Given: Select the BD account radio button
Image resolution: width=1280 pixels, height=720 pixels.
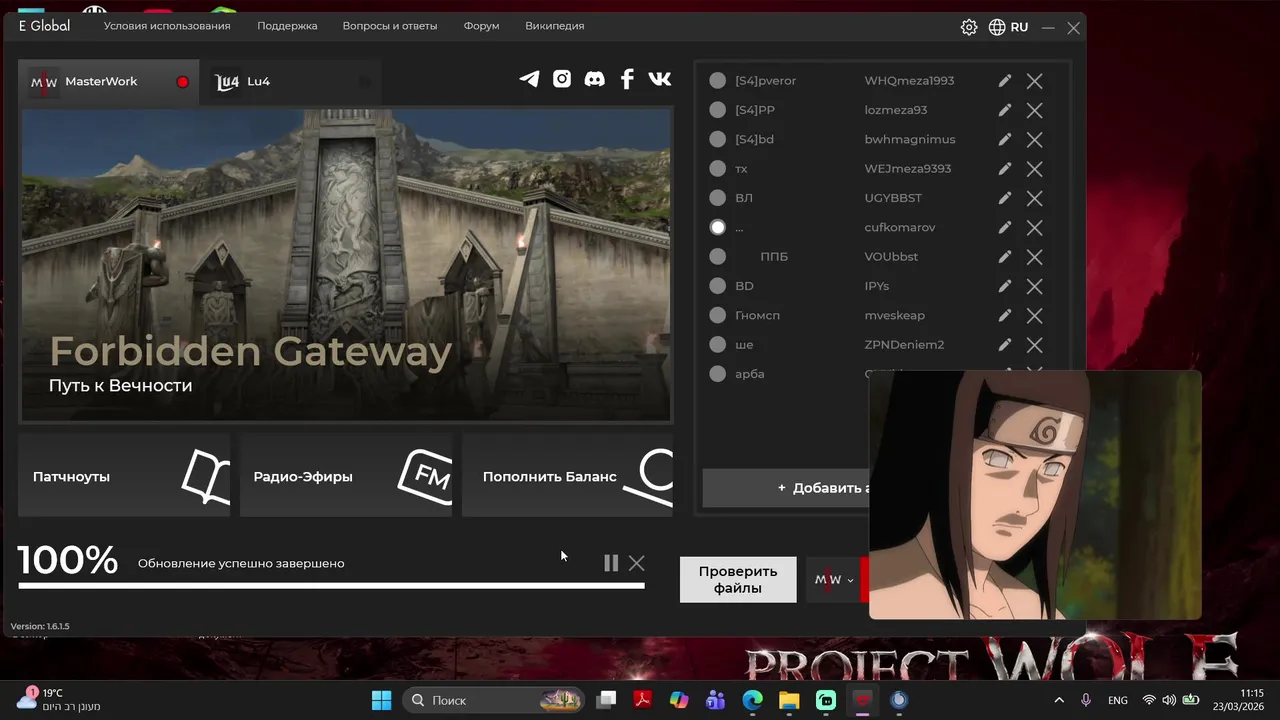Looking at the screenshot, I should (x=717, y=286).
